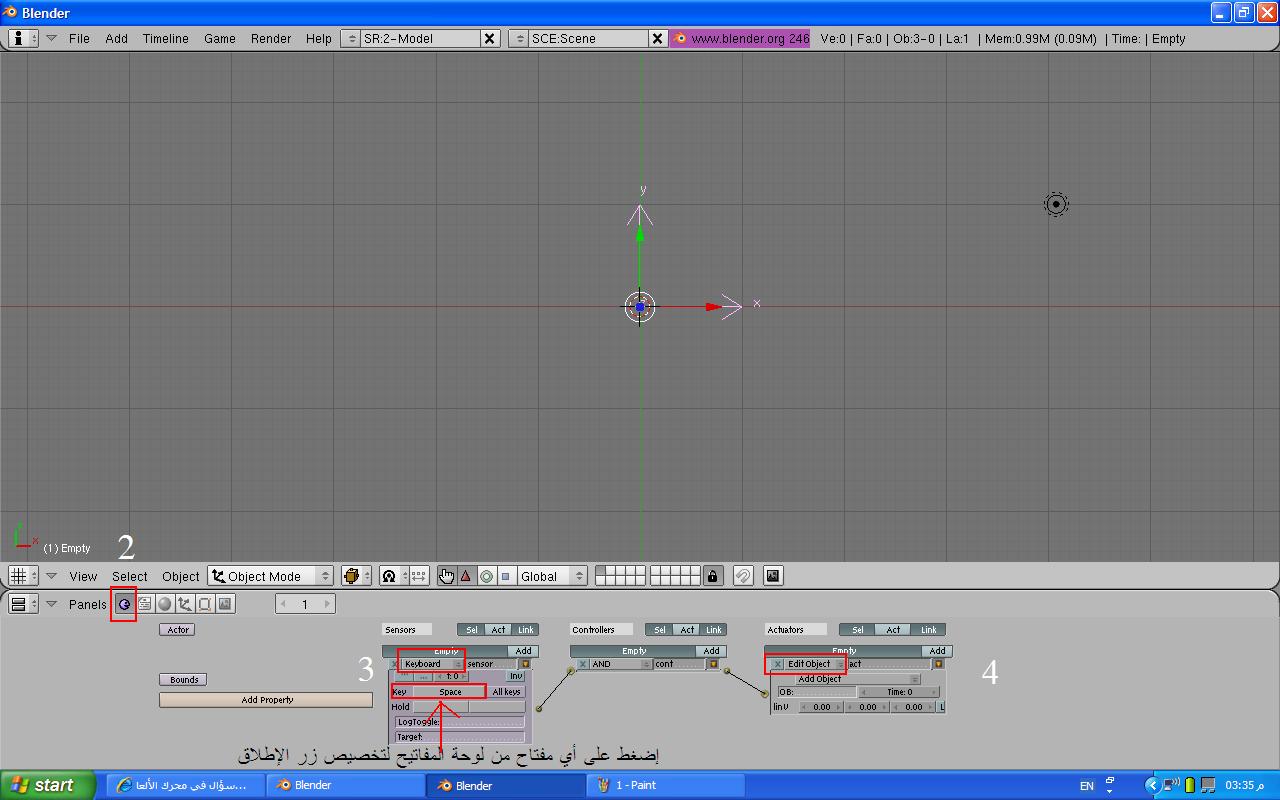Click the proportional edit icon next to padlock
This screenshot has width=1280, height=800.
click(x=742, y=576)
